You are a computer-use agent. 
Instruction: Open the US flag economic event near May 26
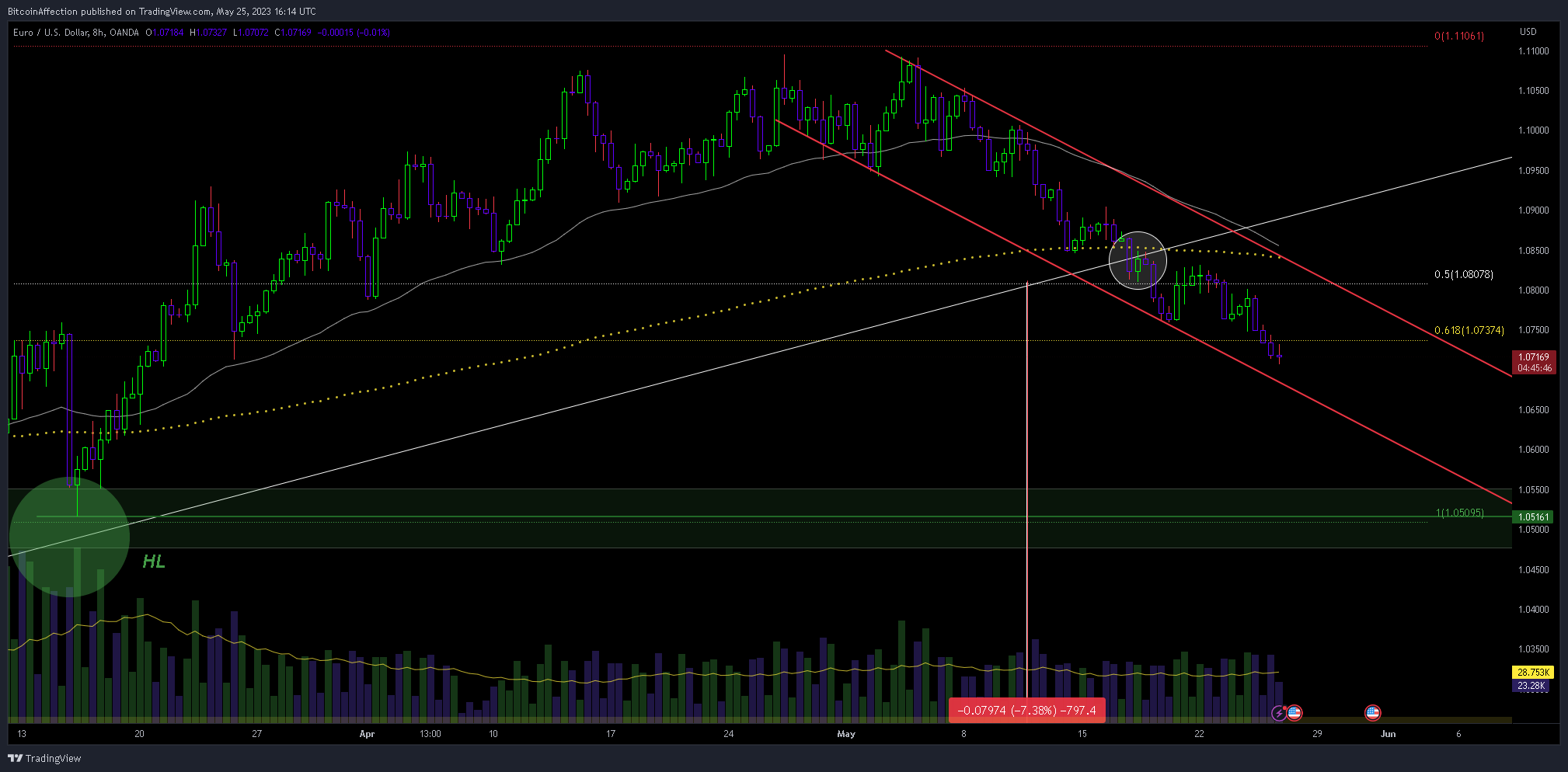click(1294, 712)
